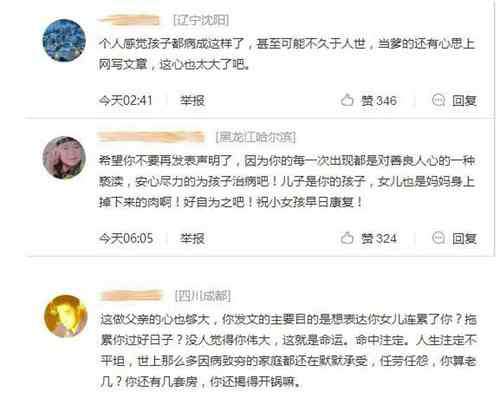Open the blue flower avatar profile
The height and width of the screenshot is (404, 500).
point(64,40)
